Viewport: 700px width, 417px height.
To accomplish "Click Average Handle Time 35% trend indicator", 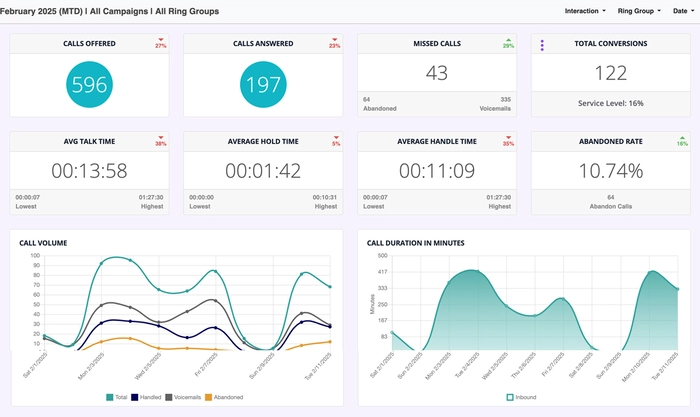I will tap(508, 141).
